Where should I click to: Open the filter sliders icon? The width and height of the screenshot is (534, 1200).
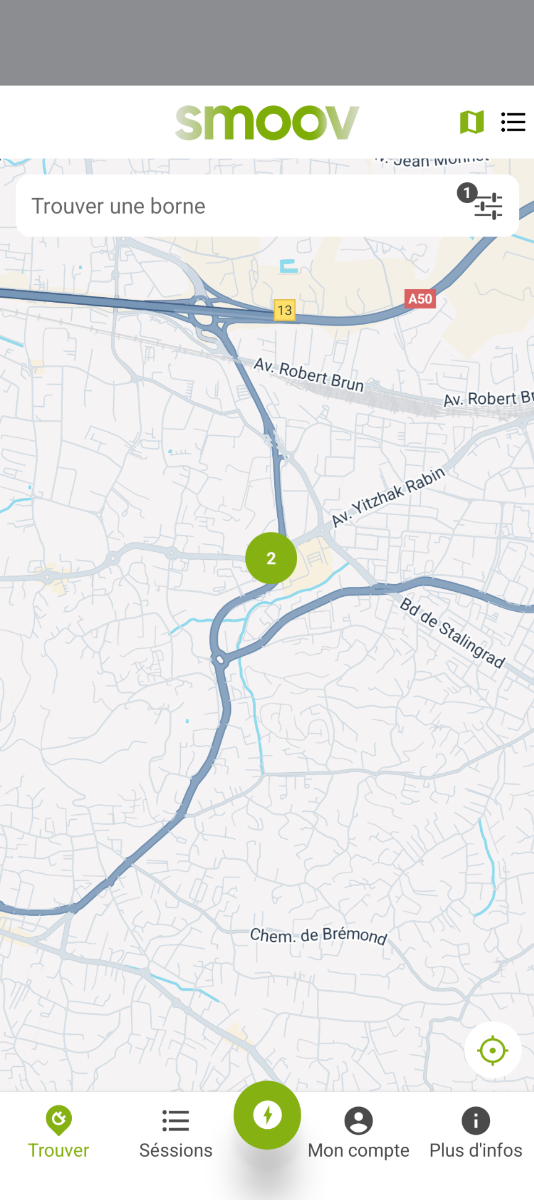tap(488, 206)
